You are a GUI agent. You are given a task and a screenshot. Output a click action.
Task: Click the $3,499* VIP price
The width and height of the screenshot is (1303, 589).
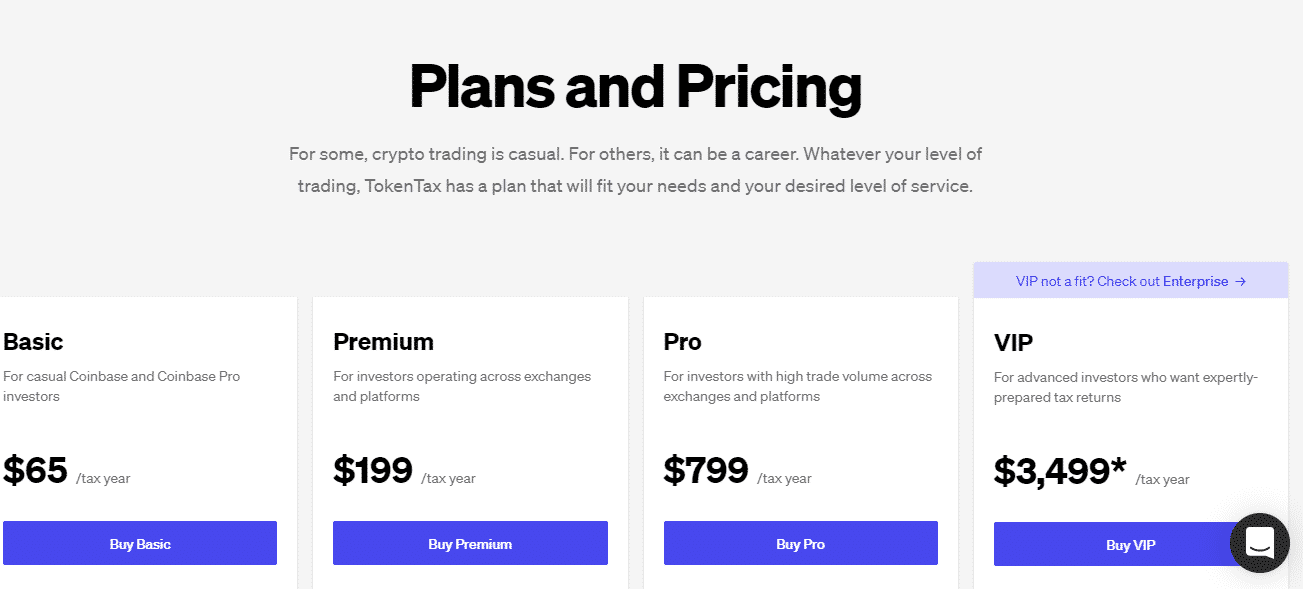(x=1060, y=471)
